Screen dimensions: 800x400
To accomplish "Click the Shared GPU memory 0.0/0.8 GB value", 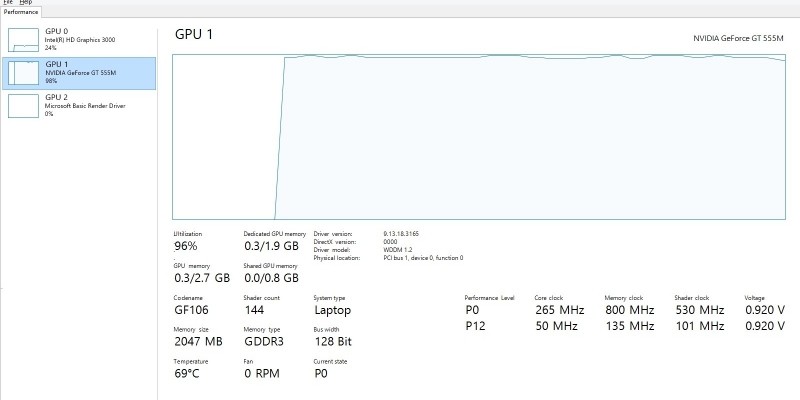I will (271, 277).
